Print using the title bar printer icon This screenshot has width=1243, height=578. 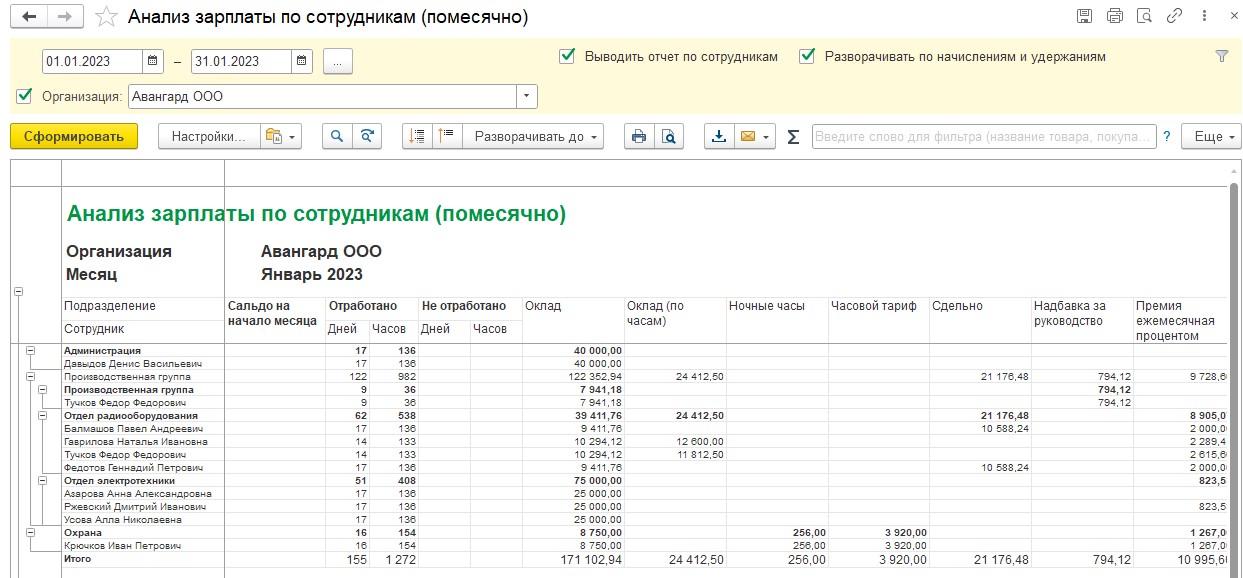(1115, 17)
